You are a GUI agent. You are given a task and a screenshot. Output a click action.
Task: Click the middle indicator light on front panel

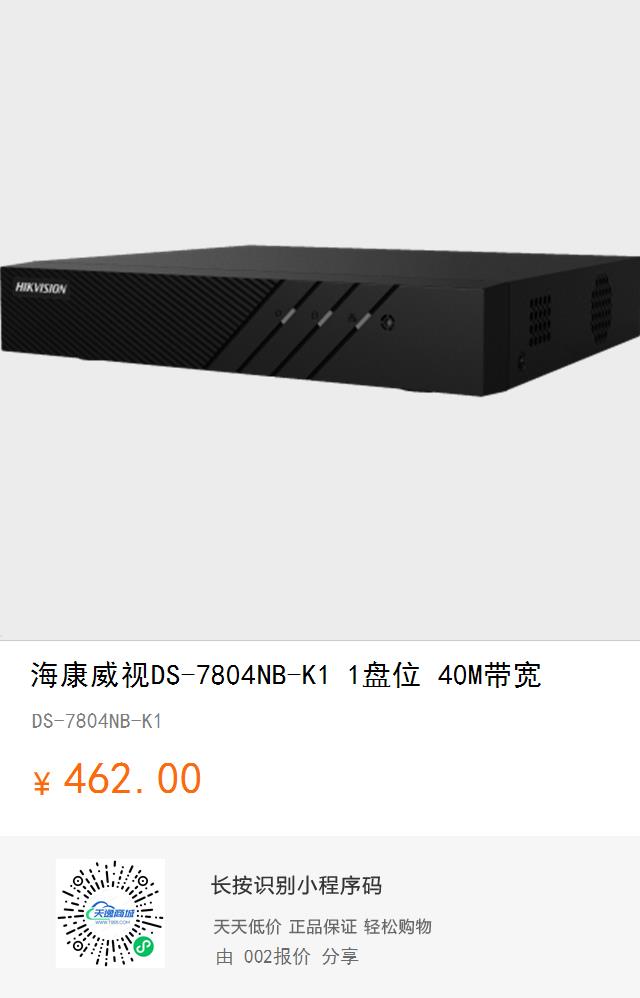point(324,318)
